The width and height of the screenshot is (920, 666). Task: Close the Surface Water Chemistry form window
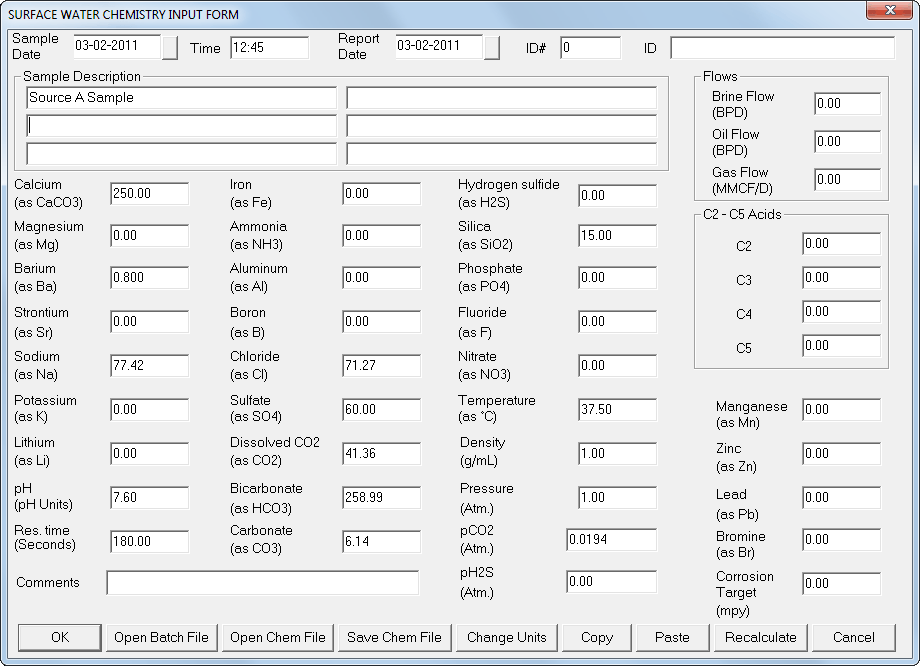tap(889, 10)
